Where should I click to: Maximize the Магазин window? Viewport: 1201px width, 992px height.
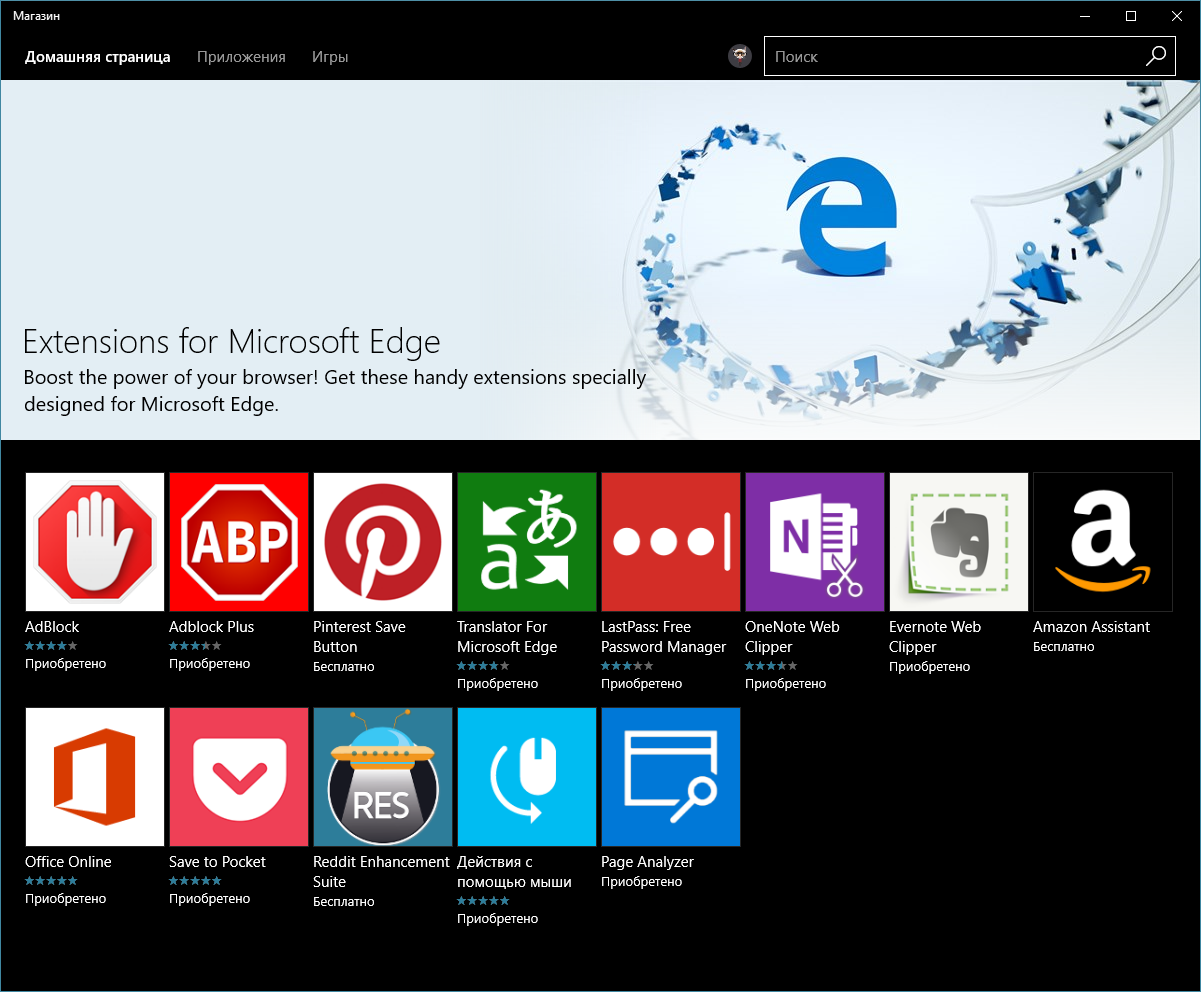coord(1131,16)
